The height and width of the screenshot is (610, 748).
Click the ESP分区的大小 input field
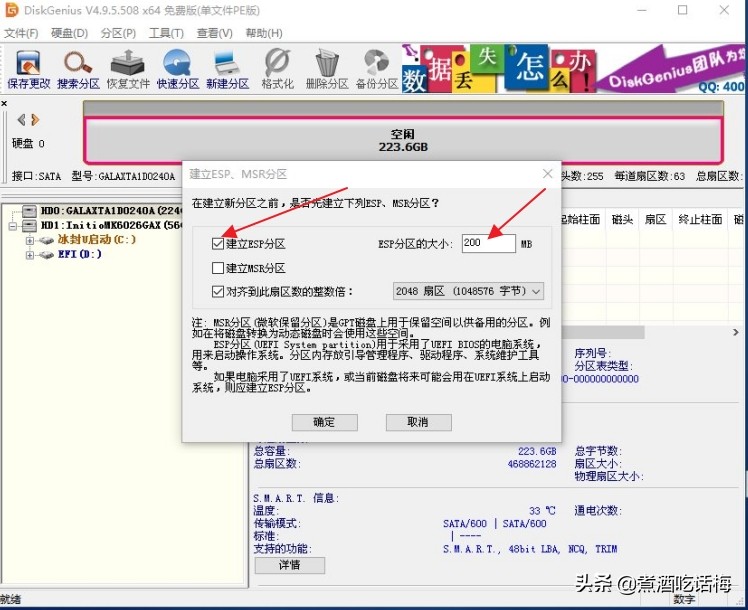[x=488, y=243]
